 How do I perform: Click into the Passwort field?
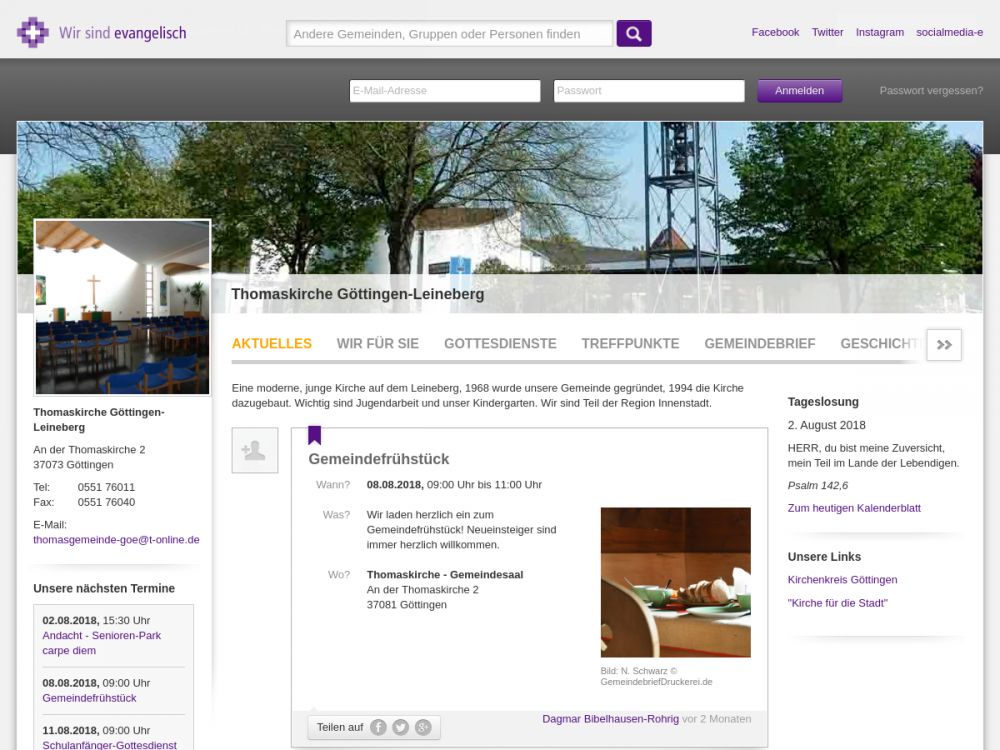click(649, 91)
